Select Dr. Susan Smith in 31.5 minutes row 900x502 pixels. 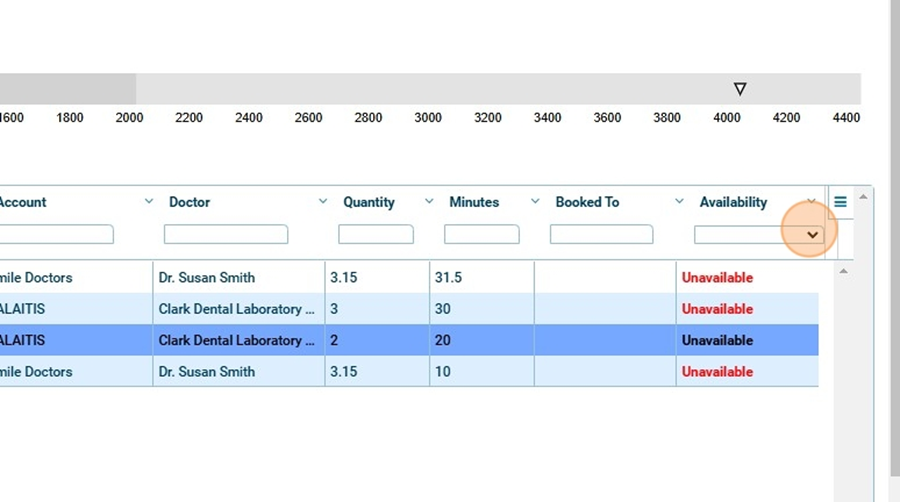coord(207,278)
